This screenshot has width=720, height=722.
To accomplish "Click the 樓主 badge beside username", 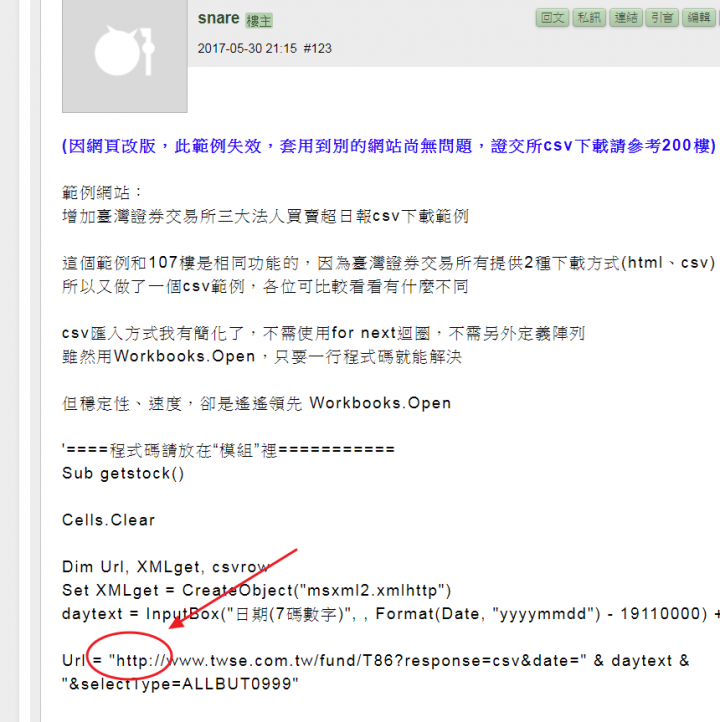I will (259, 21).
